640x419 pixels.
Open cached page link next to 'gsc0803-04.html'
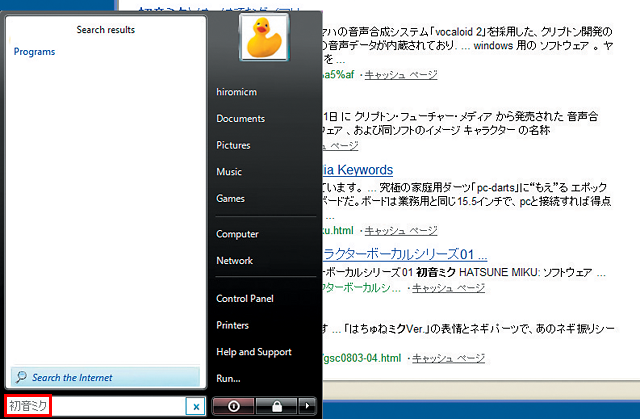point(448,358)
